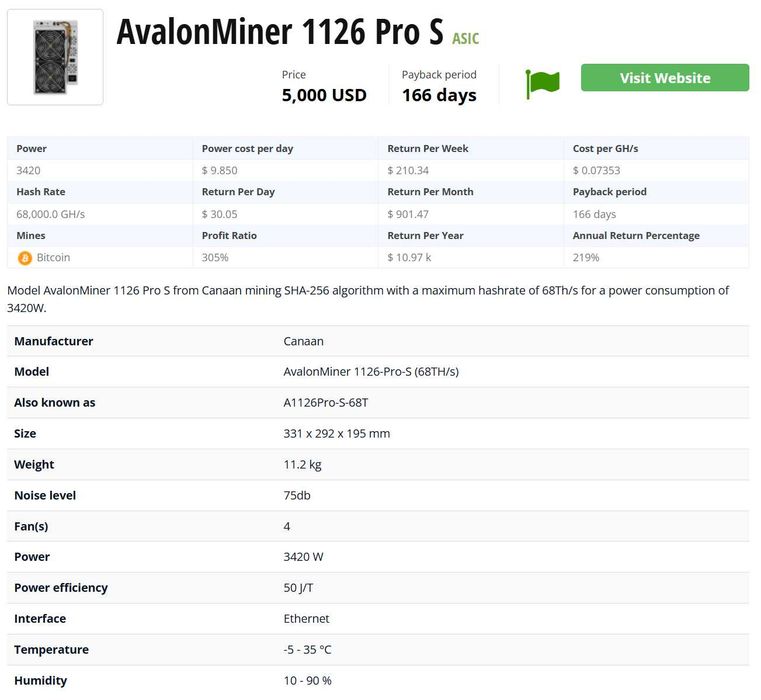The width and height of the screenshot is (761, 700).
Task: Click the 166 days table payback cell
Action: click(x=656, y=214)
